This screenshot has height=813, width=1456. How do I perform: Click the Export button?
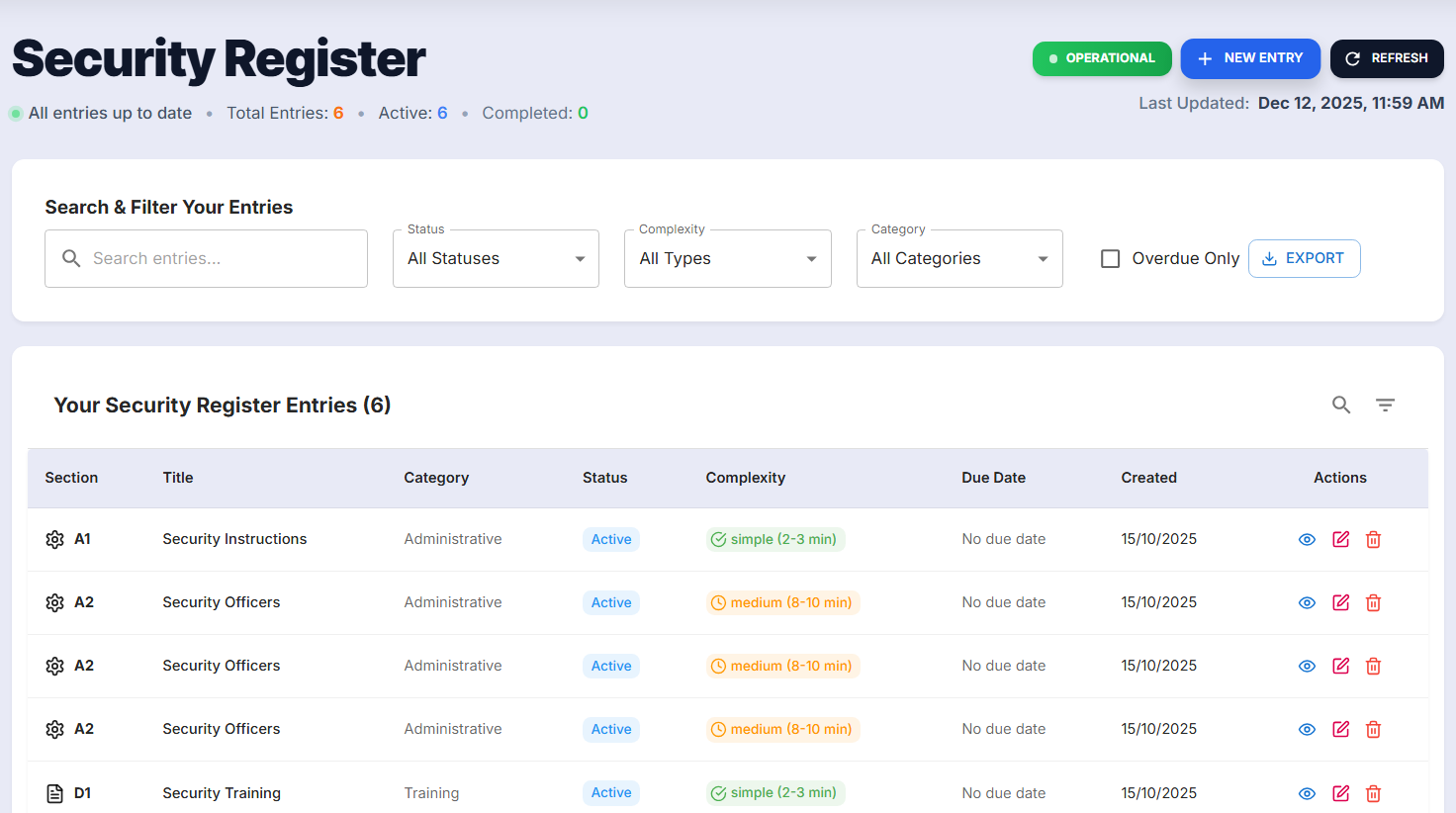[1304, 258]
